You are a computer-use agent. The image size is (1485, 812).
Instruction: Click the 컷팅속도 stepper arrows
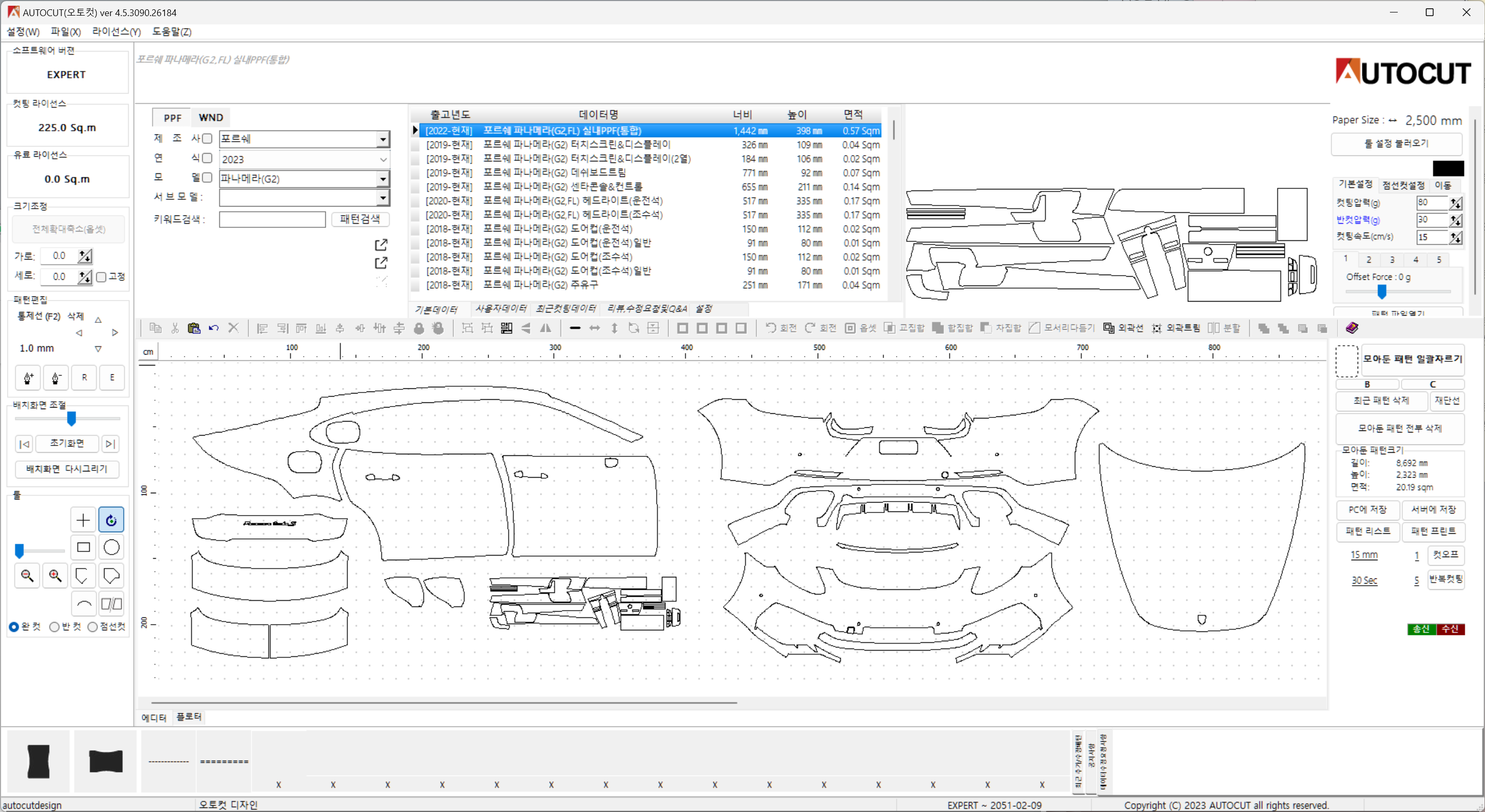(1455, 237)
